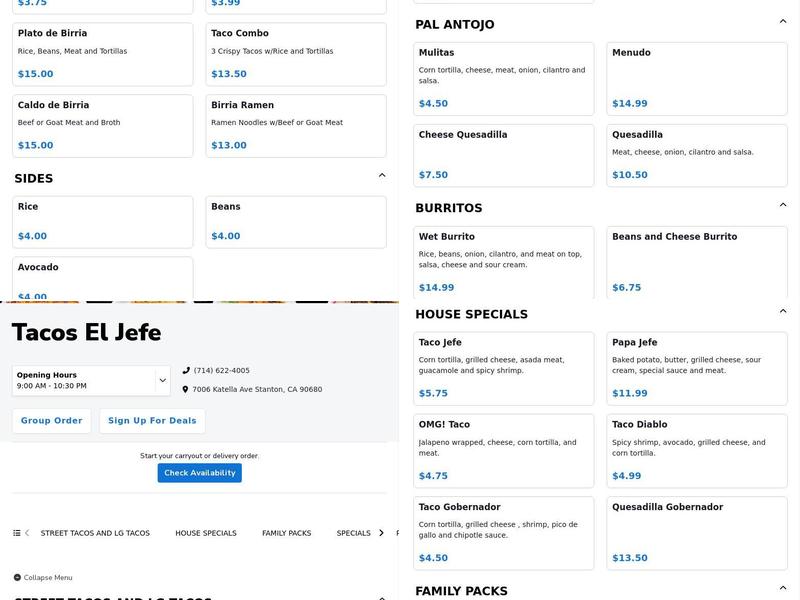
Task: Open the Mulitas item under PAL ANTOJO
Action: coord(504,76)
